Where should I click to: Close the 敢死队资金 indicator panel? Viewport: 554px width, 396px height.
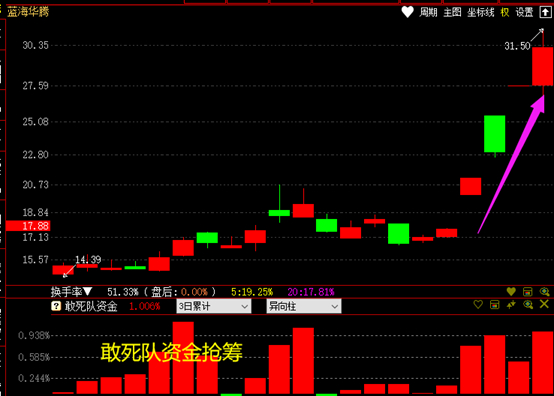[544, 304]
